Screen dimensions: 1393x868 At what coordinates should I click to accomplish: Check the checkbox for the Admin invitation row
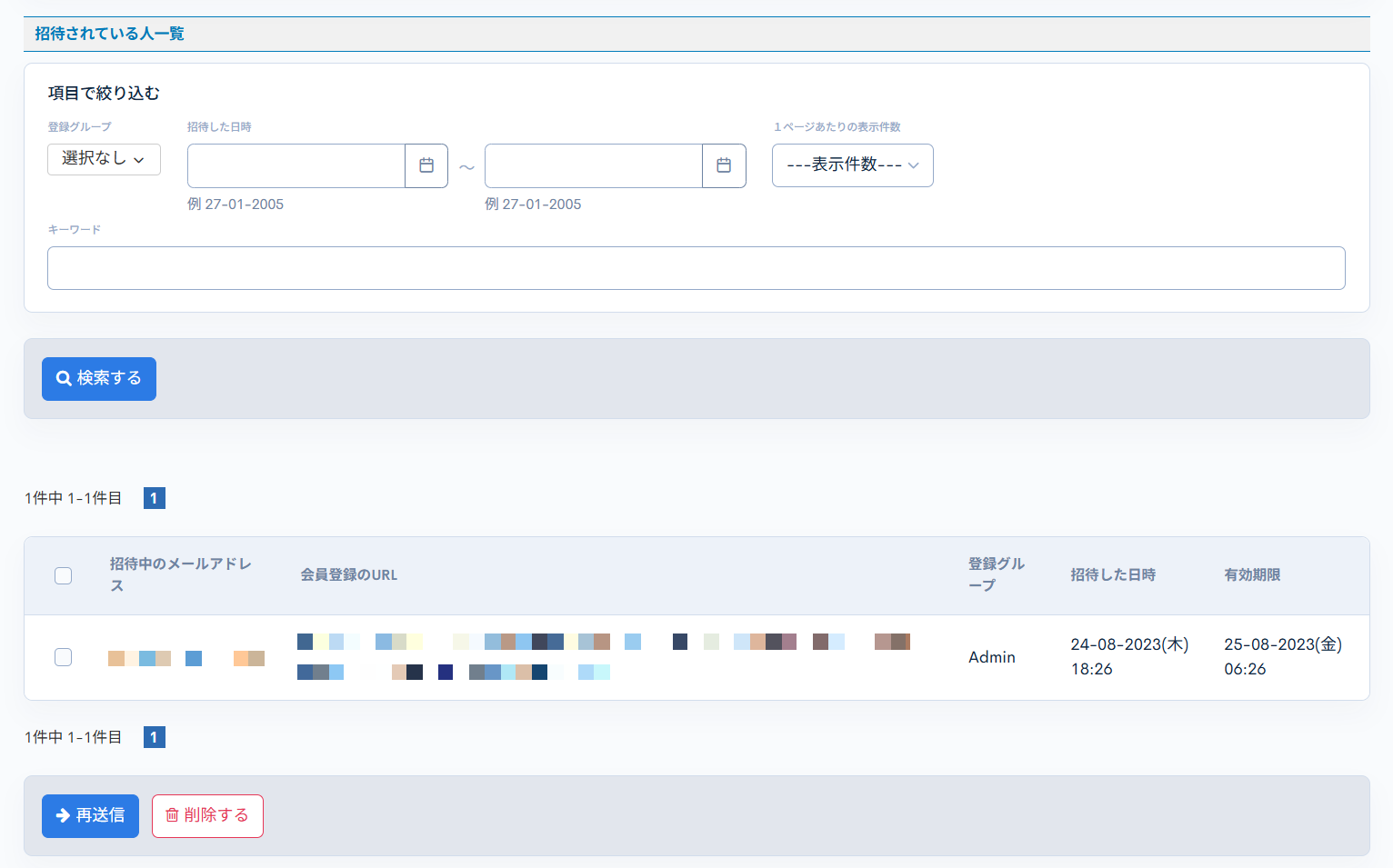63,657
